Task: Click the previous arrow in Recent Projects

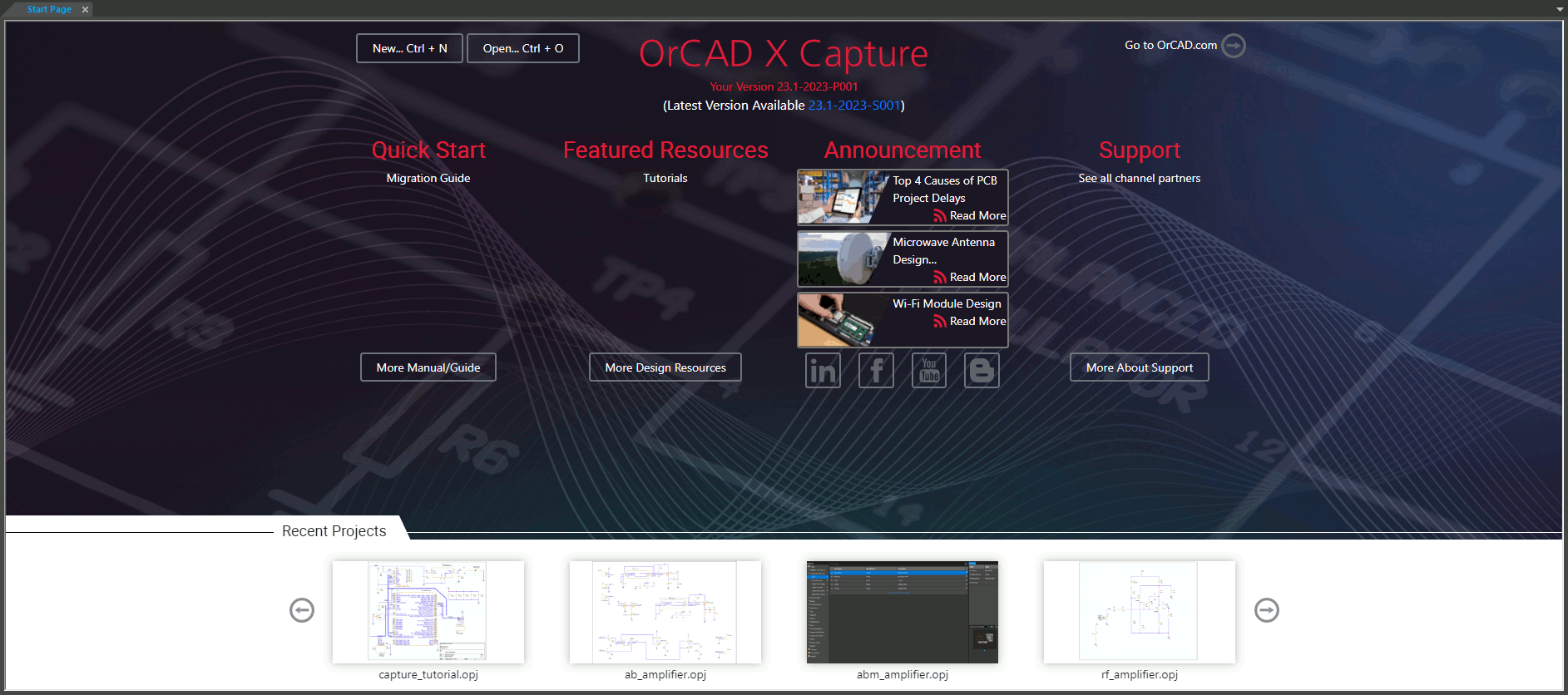Action: (302, 610)
